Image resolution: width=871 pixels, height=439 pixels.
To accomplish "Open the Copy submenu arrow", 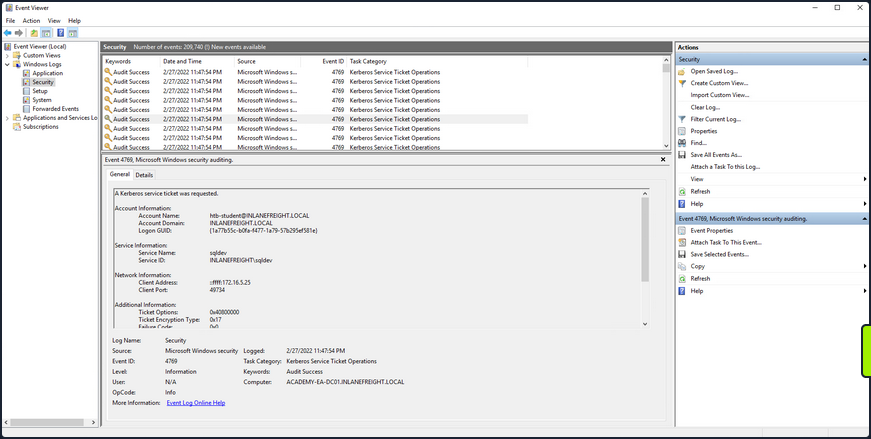I will pos(864,266).
